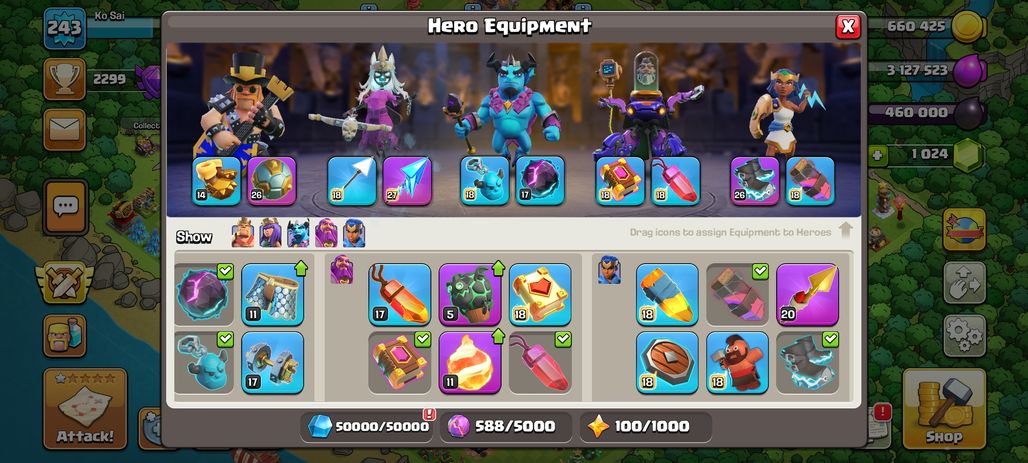This screenshot has width=1028, height=463.
Task: Toggle equipped Dark Orb with green checkmark
Action: [x=203, y=294]
